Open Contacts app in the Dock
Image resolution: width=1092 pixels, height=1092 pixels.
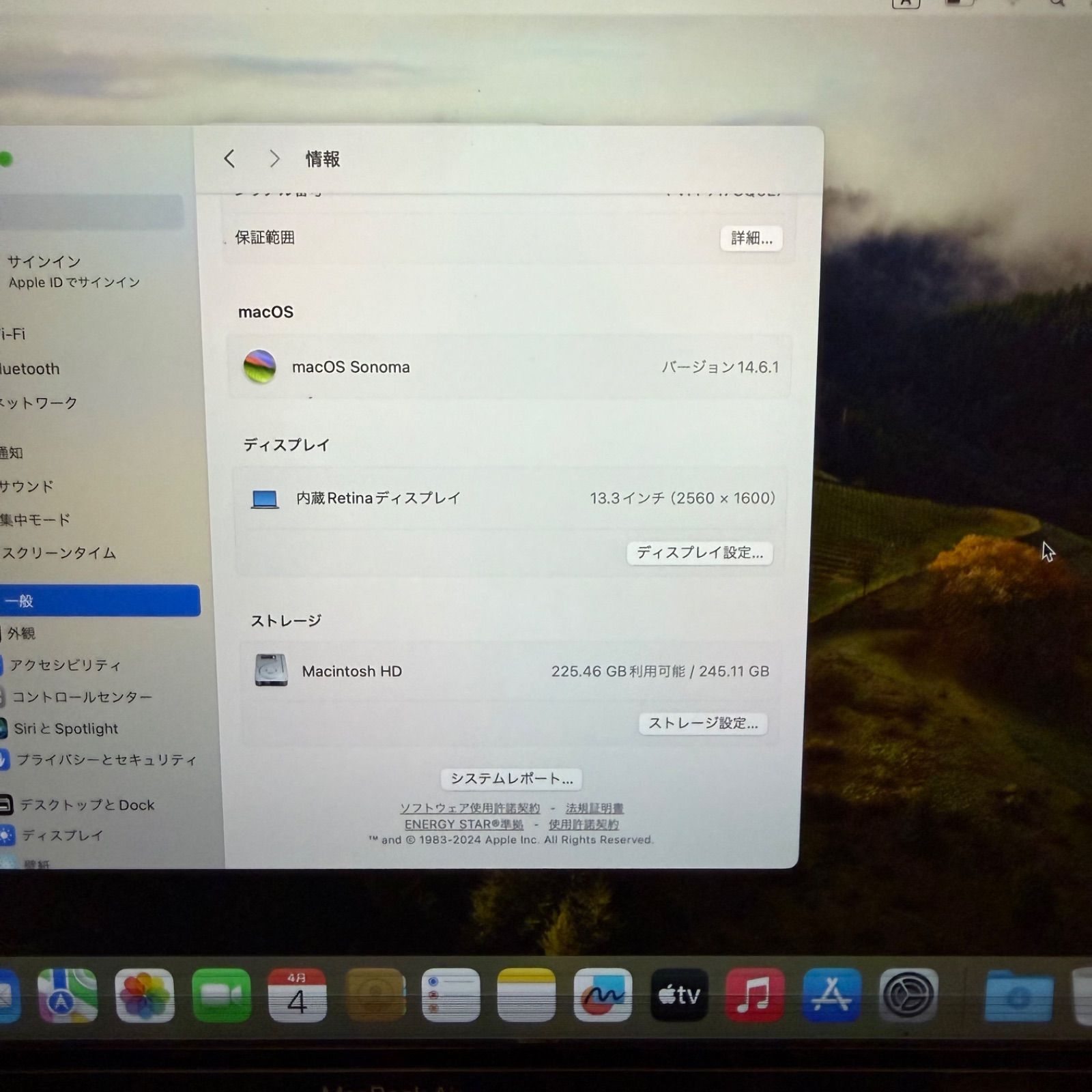click(375, 995)
